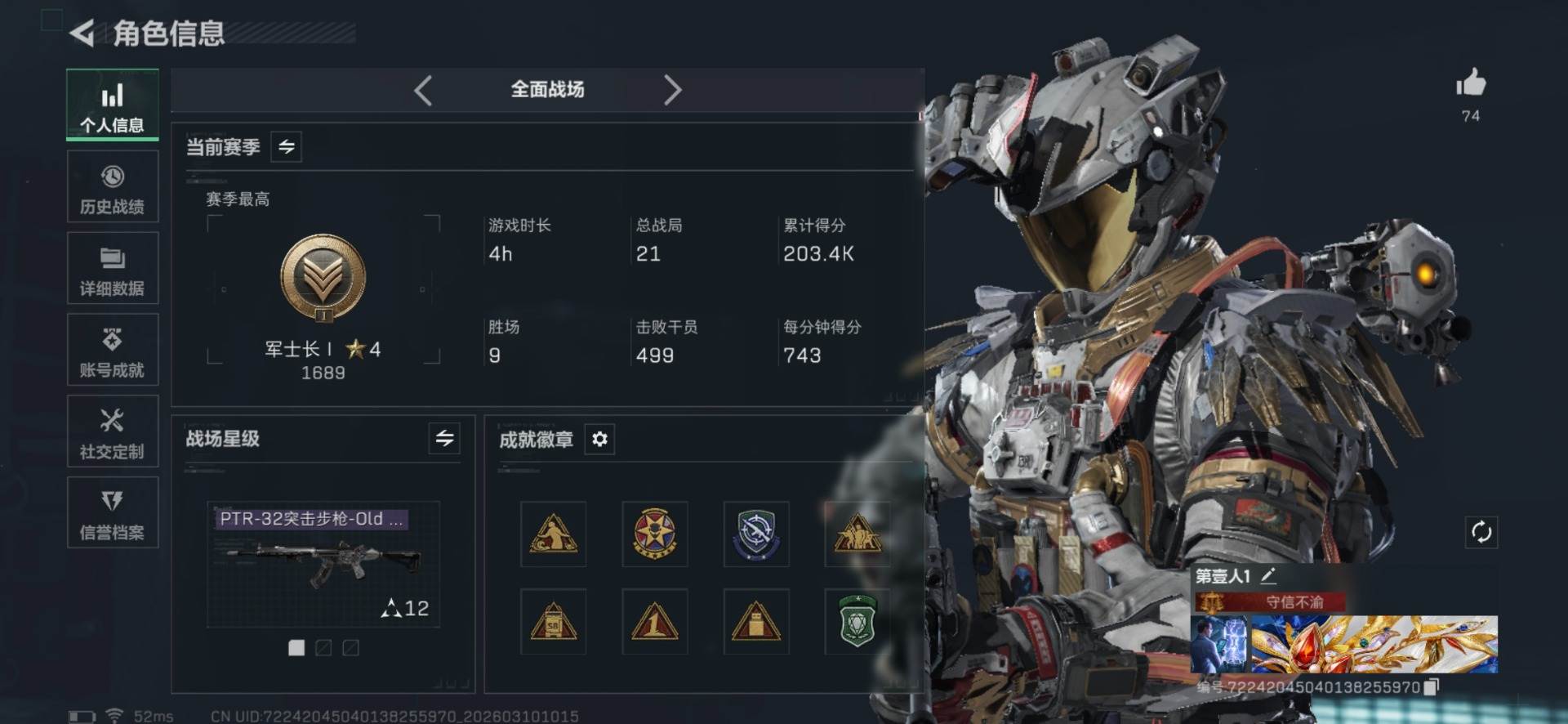Open 社交定制 customization
The width and height of the screenshot is (1568, 724).
pyautogui.click(x=113, y=431)
